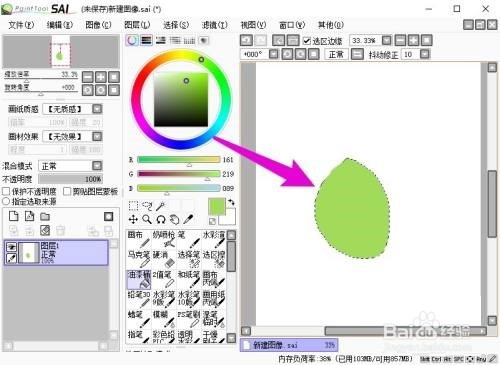
Task: Toggle the swatches panel icon
Action: pos(189,40)
